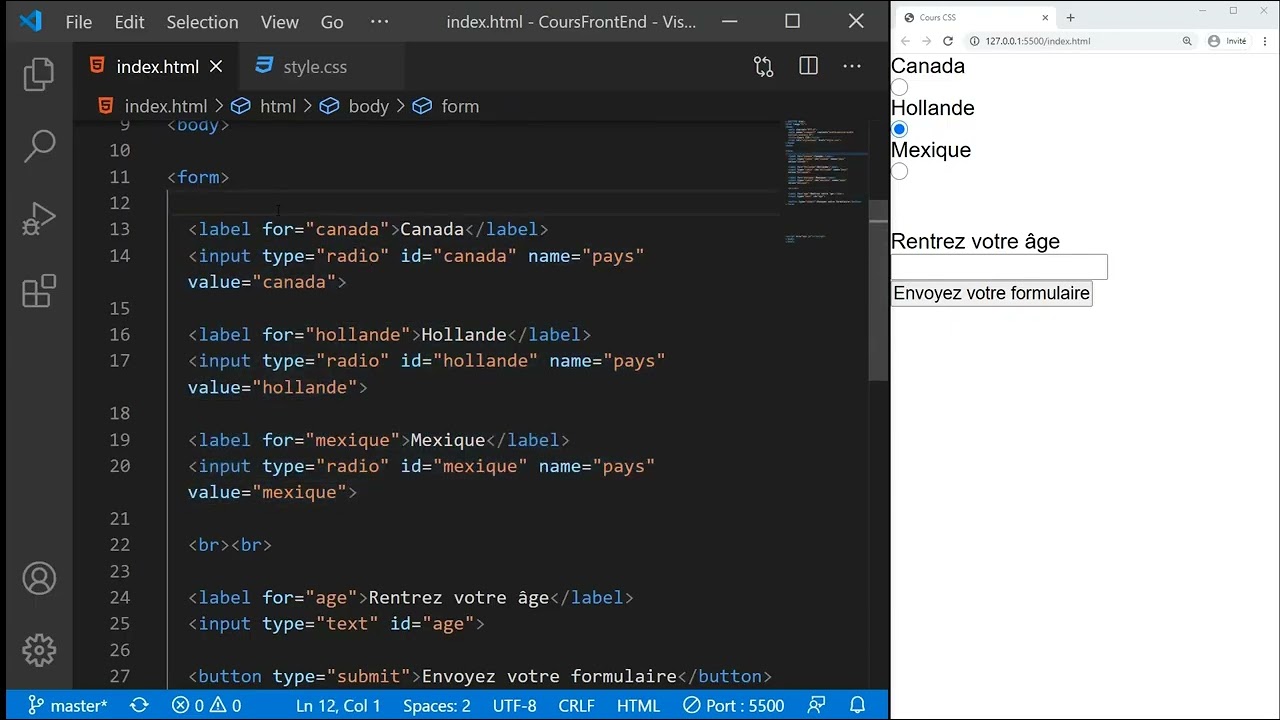Open a new tab in the browser
Viewport: 1280px width, 720px height.
point(1070,17)
